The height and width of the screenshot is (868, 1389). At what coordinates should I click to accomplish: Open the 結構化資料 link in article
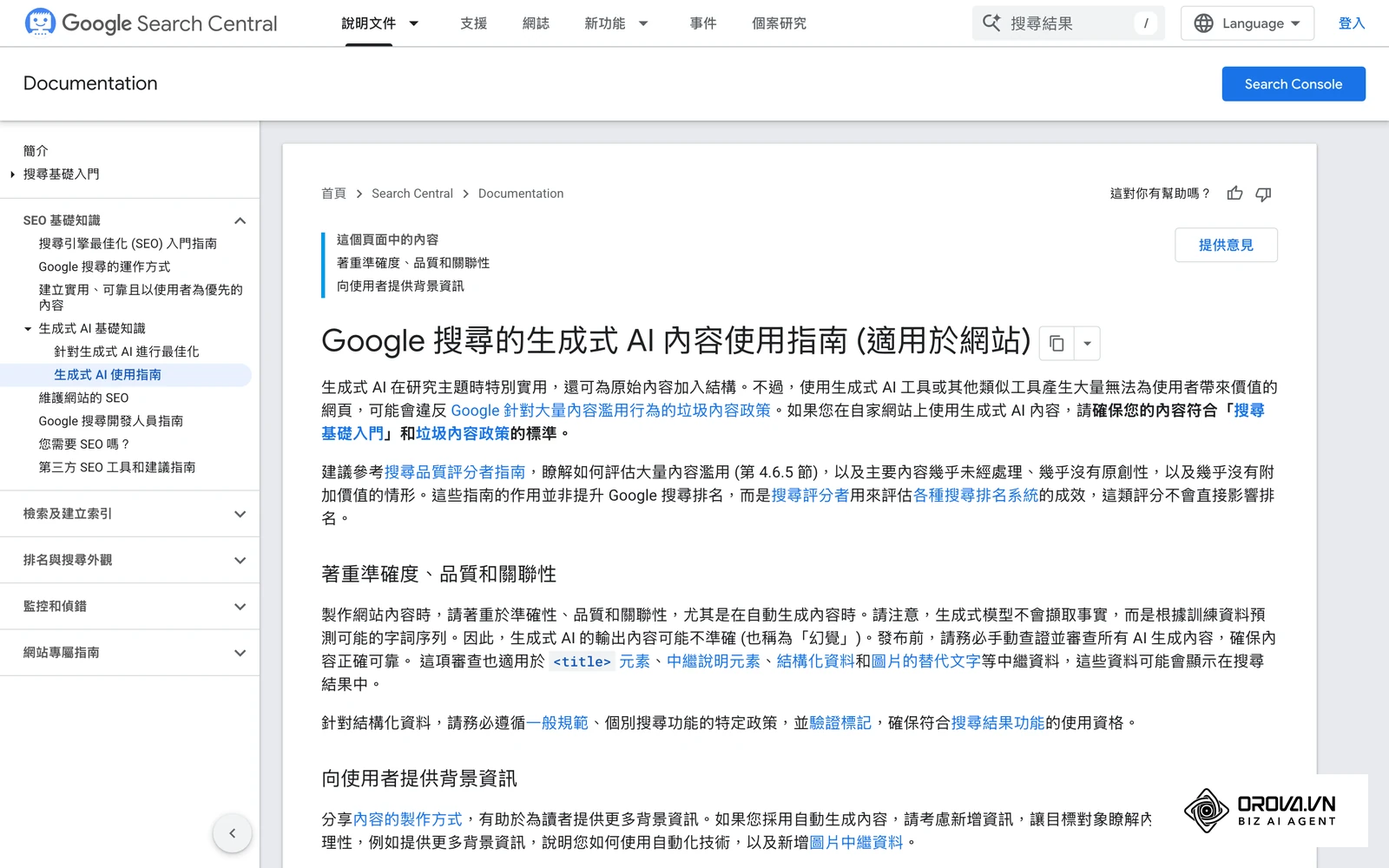point(815,661)
